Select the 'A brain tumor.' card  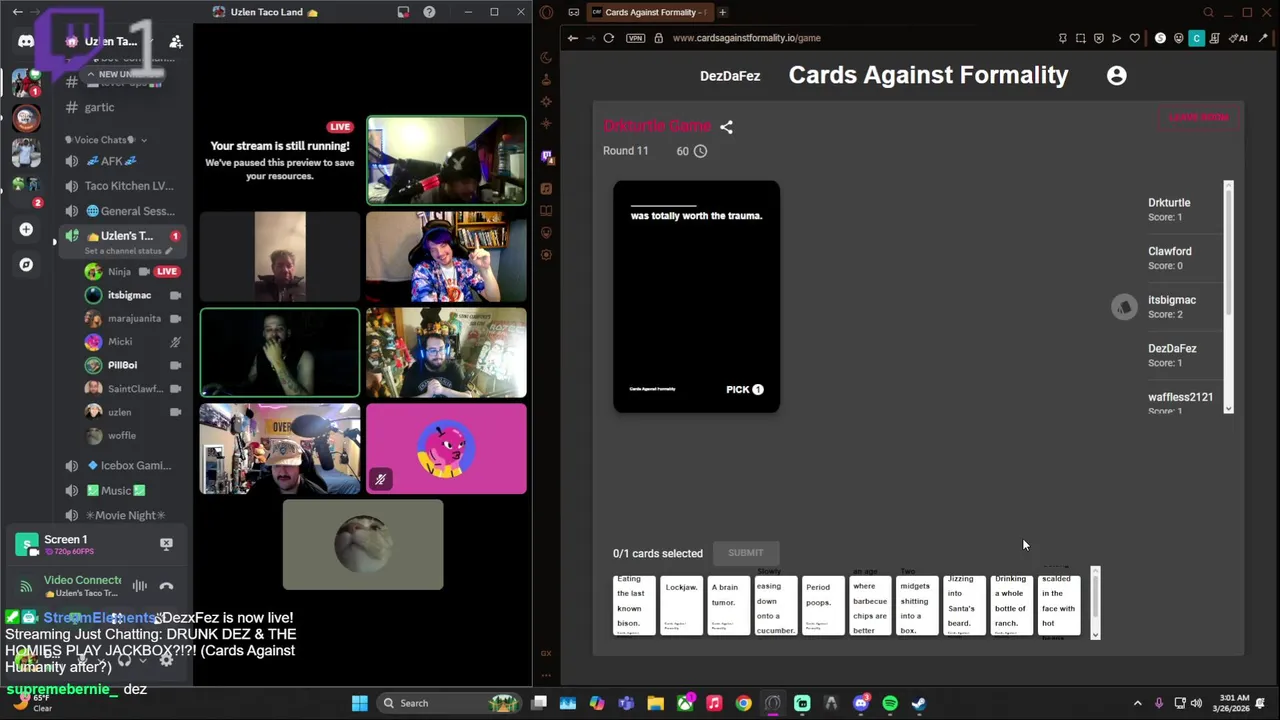pos(728,605)
